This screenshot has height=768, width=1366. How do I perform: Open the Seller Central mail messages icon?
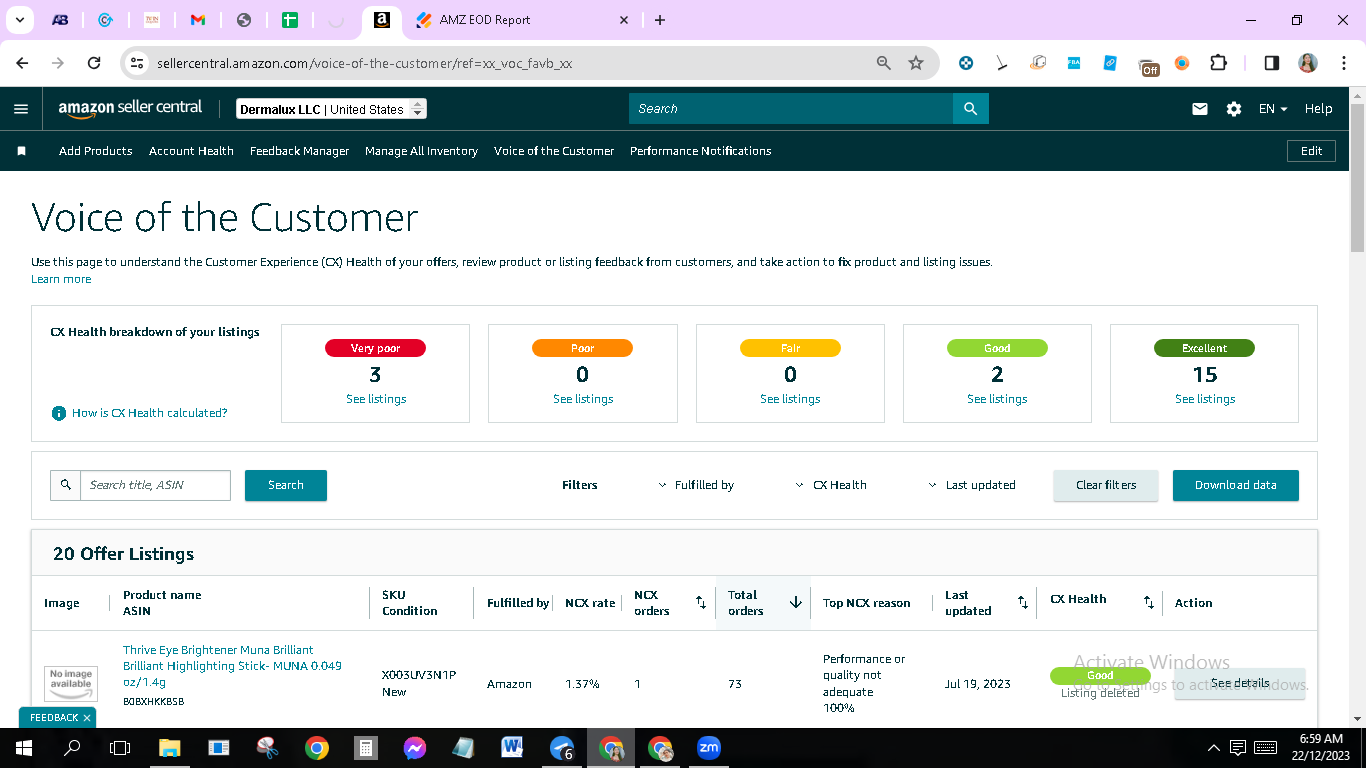click(x=1200, y=109)
